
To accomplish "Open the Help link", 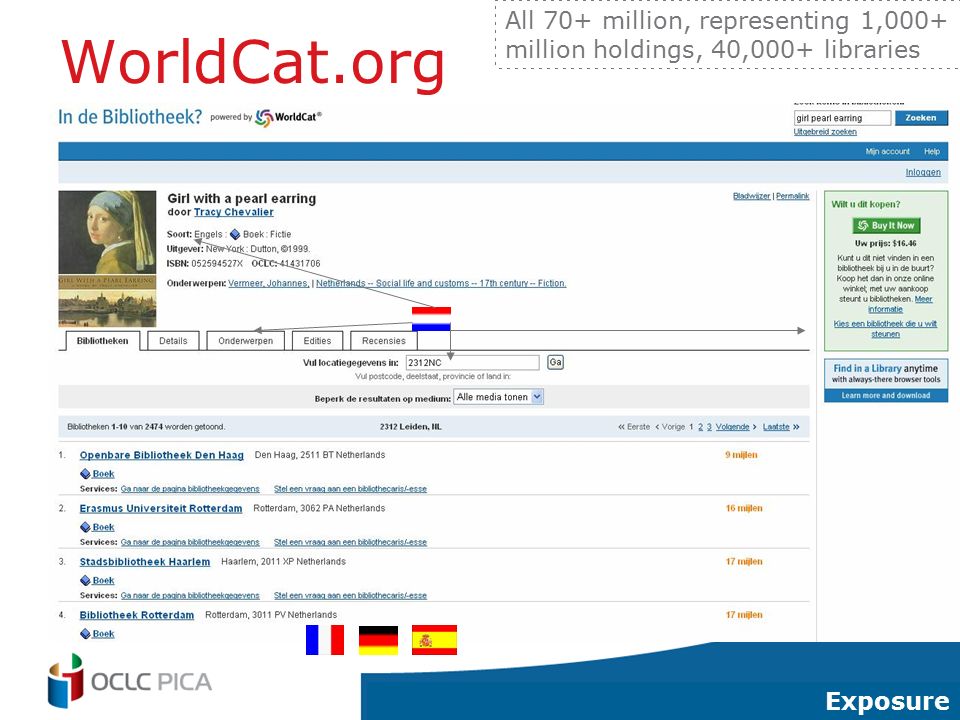I will [x=932, y=152].
